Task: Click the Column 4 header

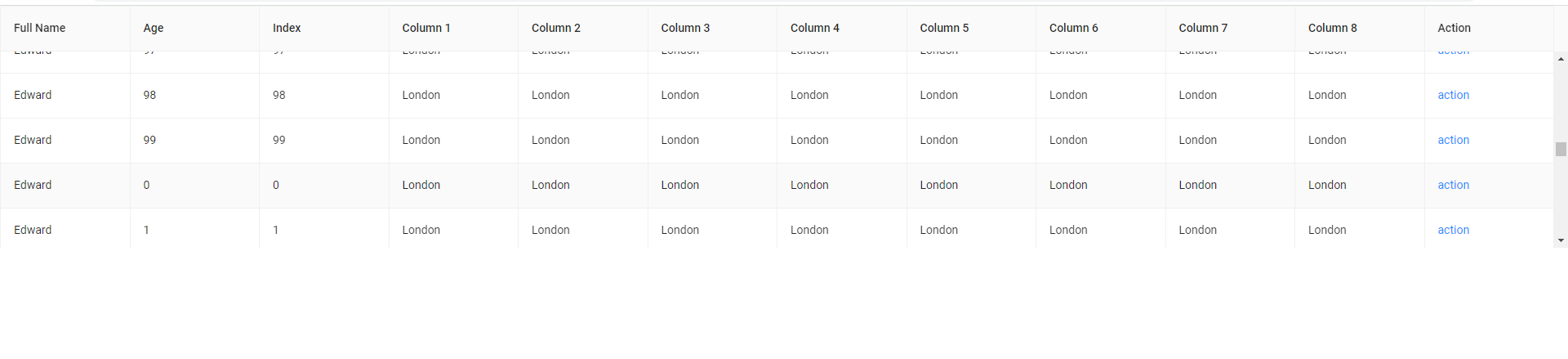Action: 814,28
